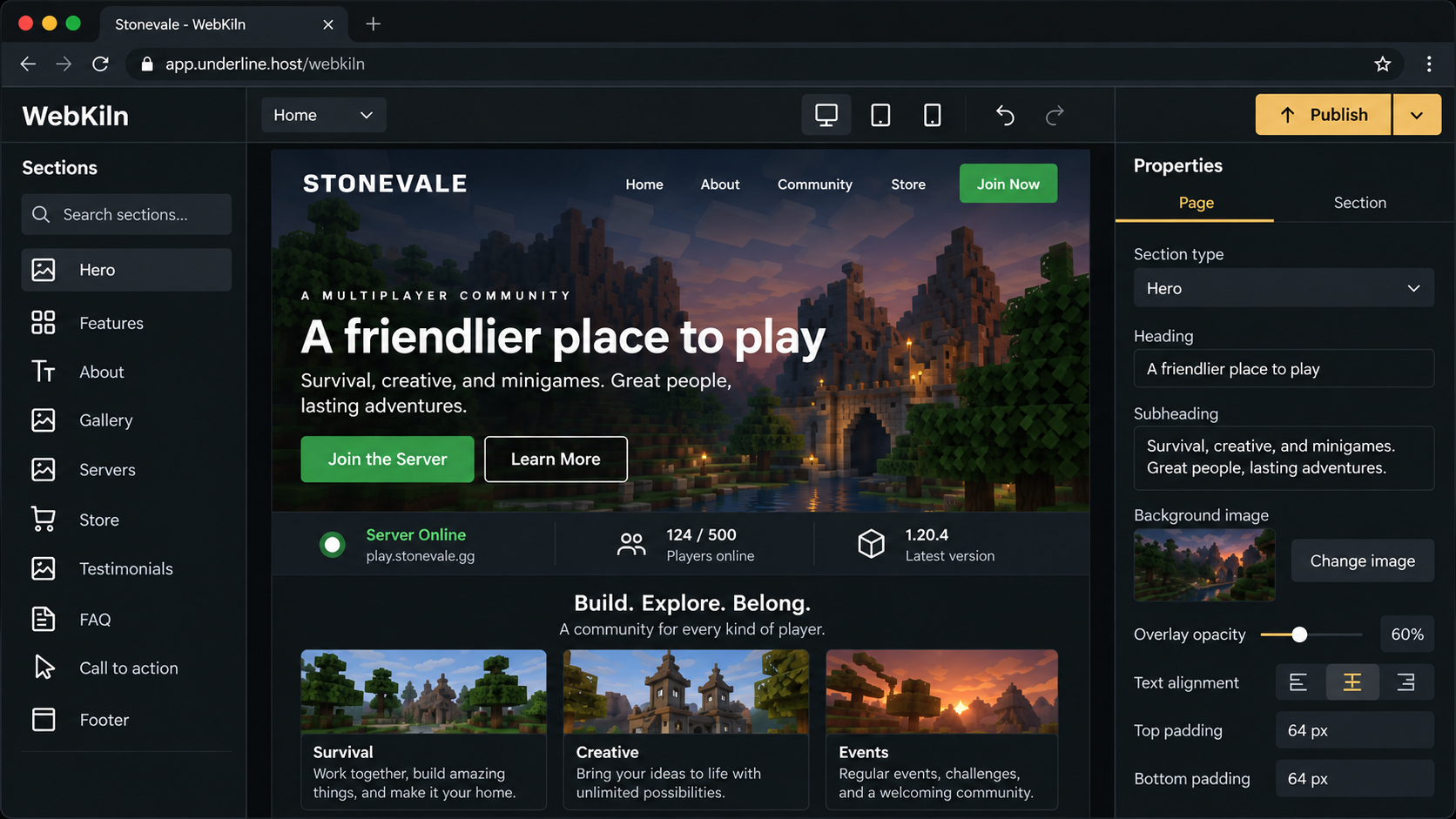
Task: Set text alignment to center
Action: [1352, 682]
